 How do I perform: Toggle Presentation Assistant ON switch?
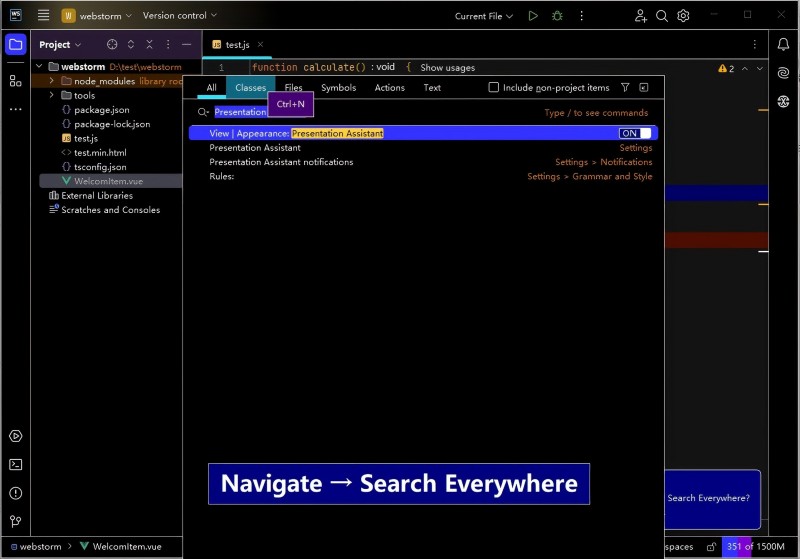[x=635, y=133]
